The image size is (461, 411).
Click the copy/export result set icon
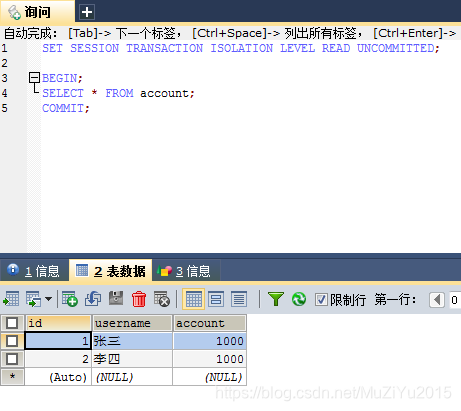tap(34, 299)
